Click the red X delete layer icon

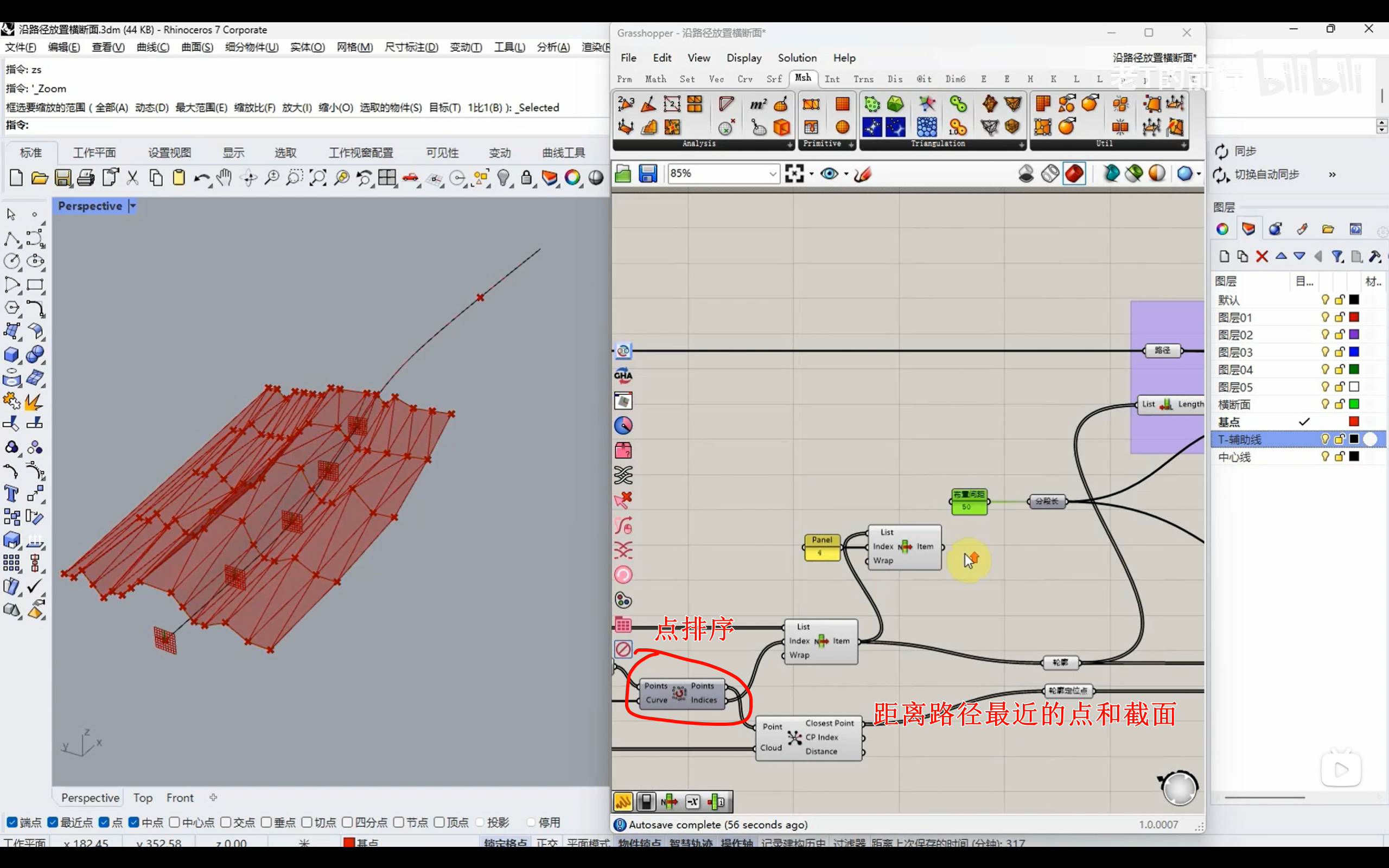[x=1261, y=257]
